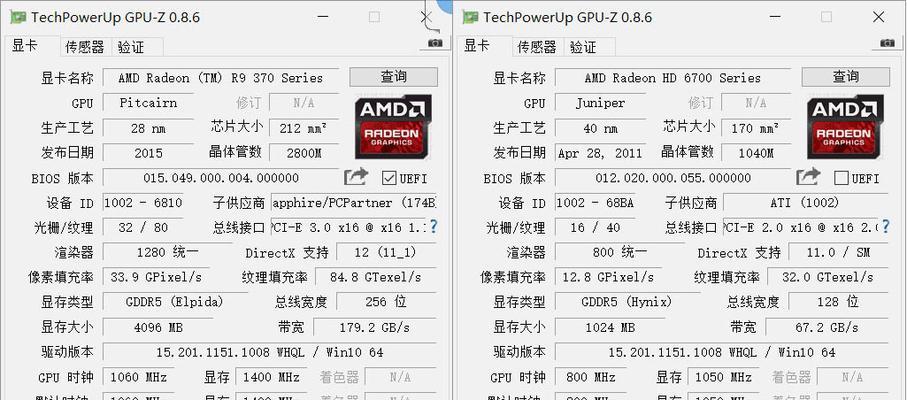Take screenshot with camera icon in left window
The image size is (907, 400).
coord(435,43)
